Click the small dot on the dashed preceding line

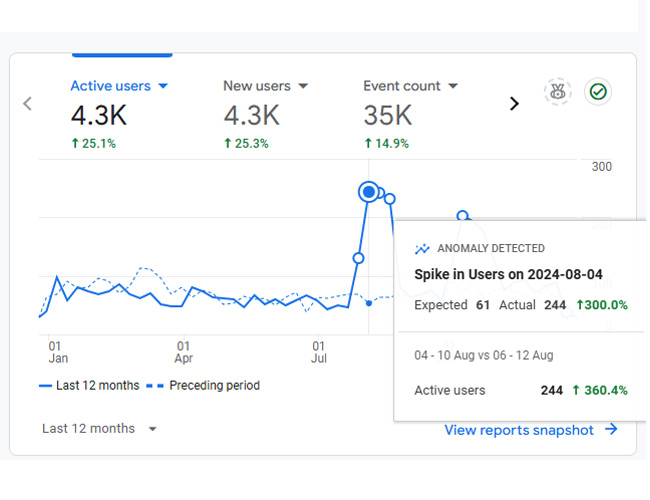click(x=369, y=302)
